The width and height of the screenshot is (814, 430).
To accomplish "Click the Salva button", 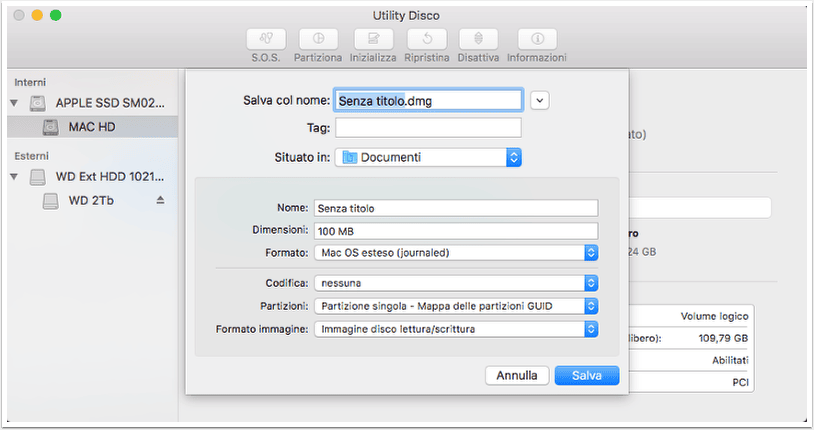I will click(587, 375).
